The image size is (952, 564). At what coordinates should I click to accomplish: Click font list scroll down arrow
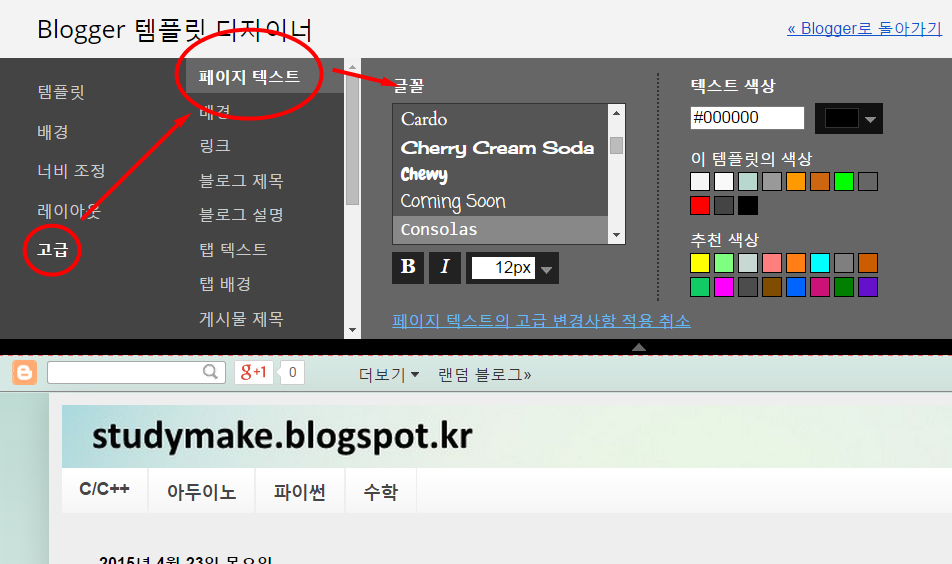[x=616, y=235]
